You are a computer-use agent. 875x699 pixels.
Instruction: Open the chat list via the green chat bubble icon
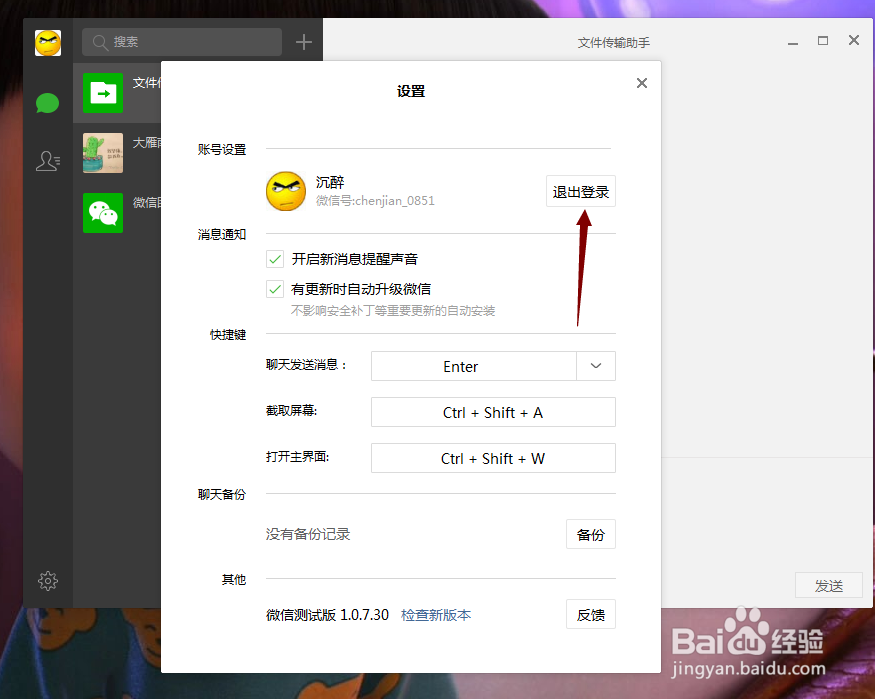[x=47, y=103]
